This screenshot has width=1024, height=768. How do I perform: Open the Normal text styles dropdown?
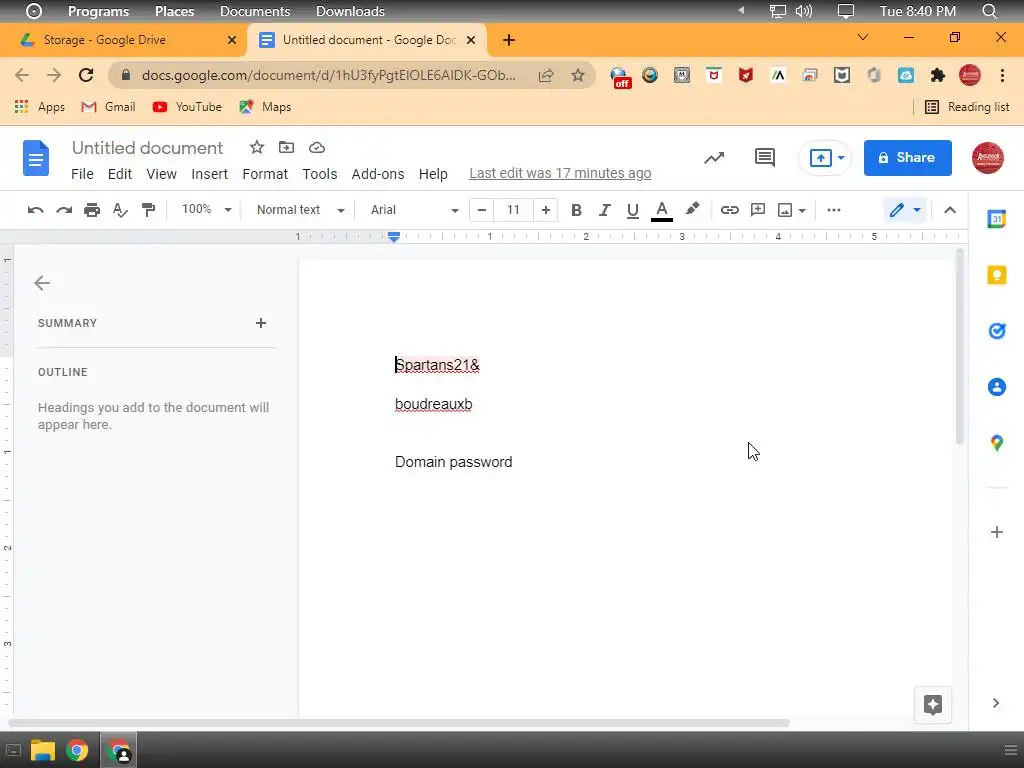300,210
